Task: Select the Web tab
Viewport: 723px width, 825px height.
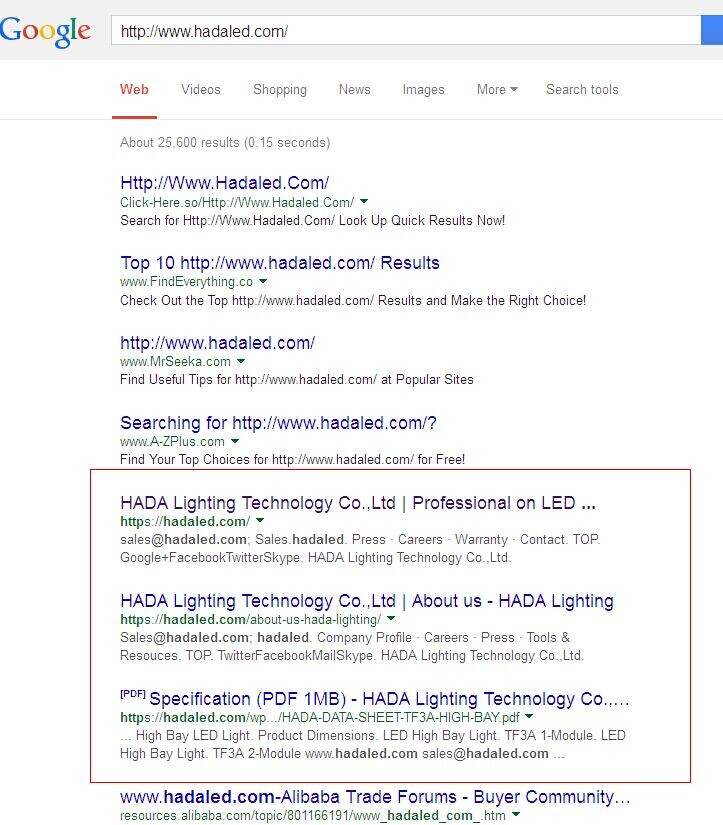Action: click(134, 89)
